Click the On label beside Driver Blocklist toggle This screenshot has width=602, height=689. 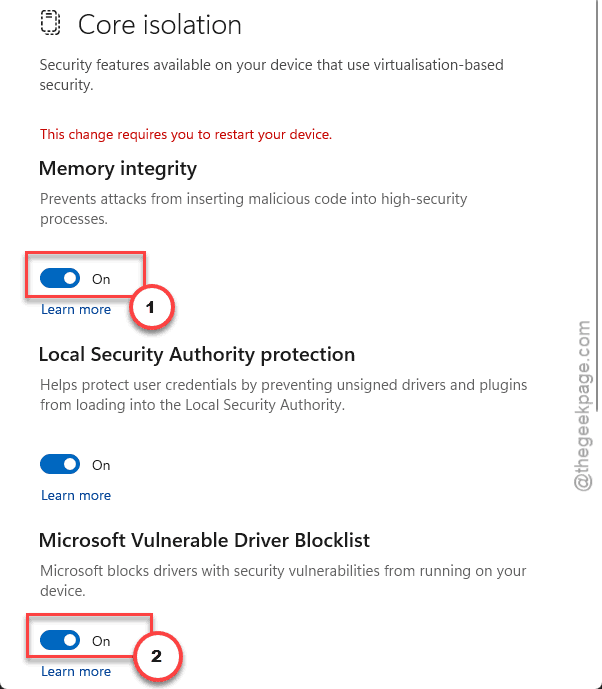[x=101, y=641]
